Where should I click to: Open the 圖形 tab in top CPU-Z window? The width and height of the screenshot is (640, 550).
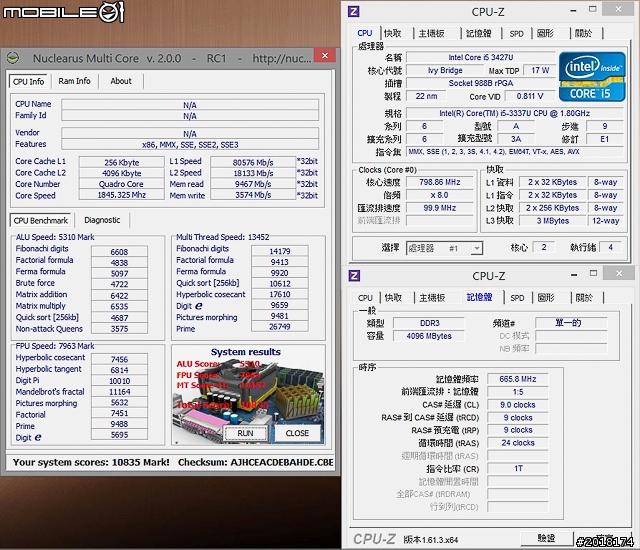[x=545, y=33]
